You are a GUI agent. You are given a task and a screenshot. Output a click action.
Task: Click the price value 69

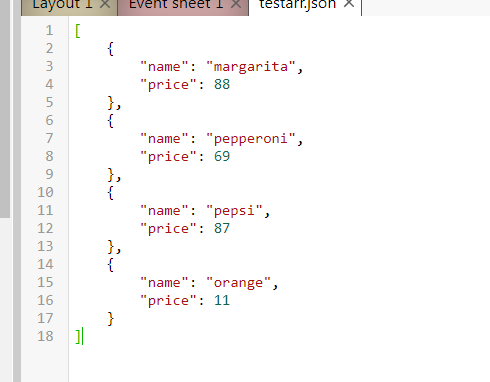point(222,156)
